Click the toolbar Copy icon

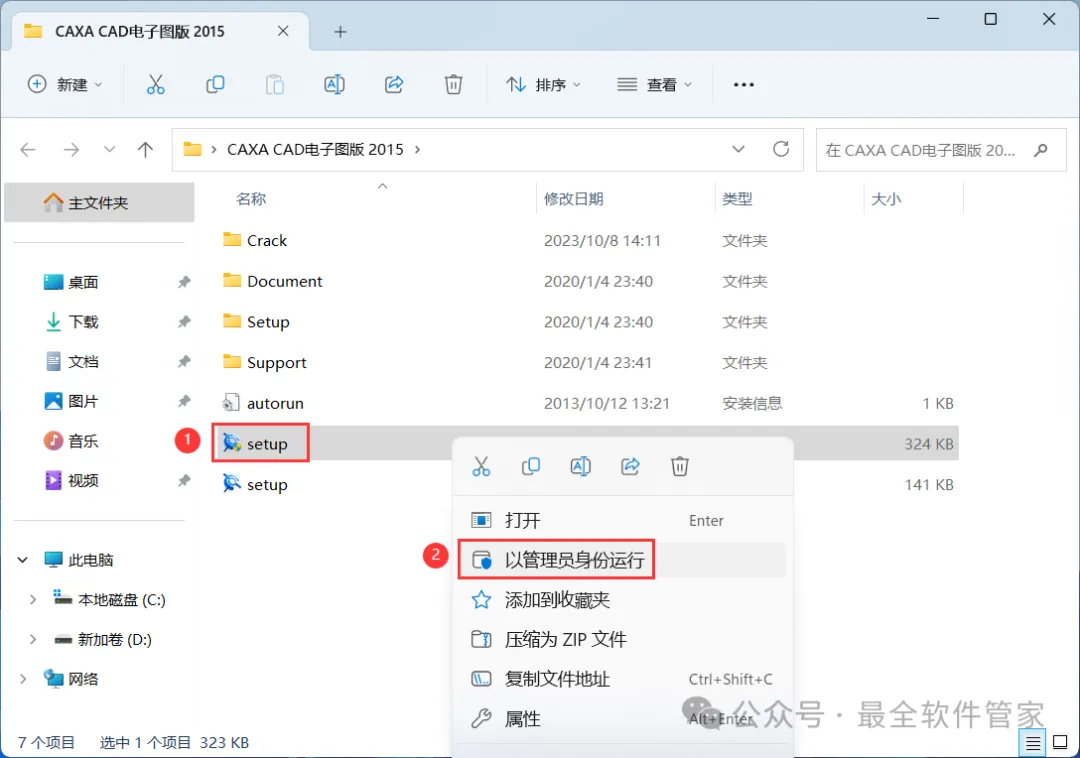215,85
